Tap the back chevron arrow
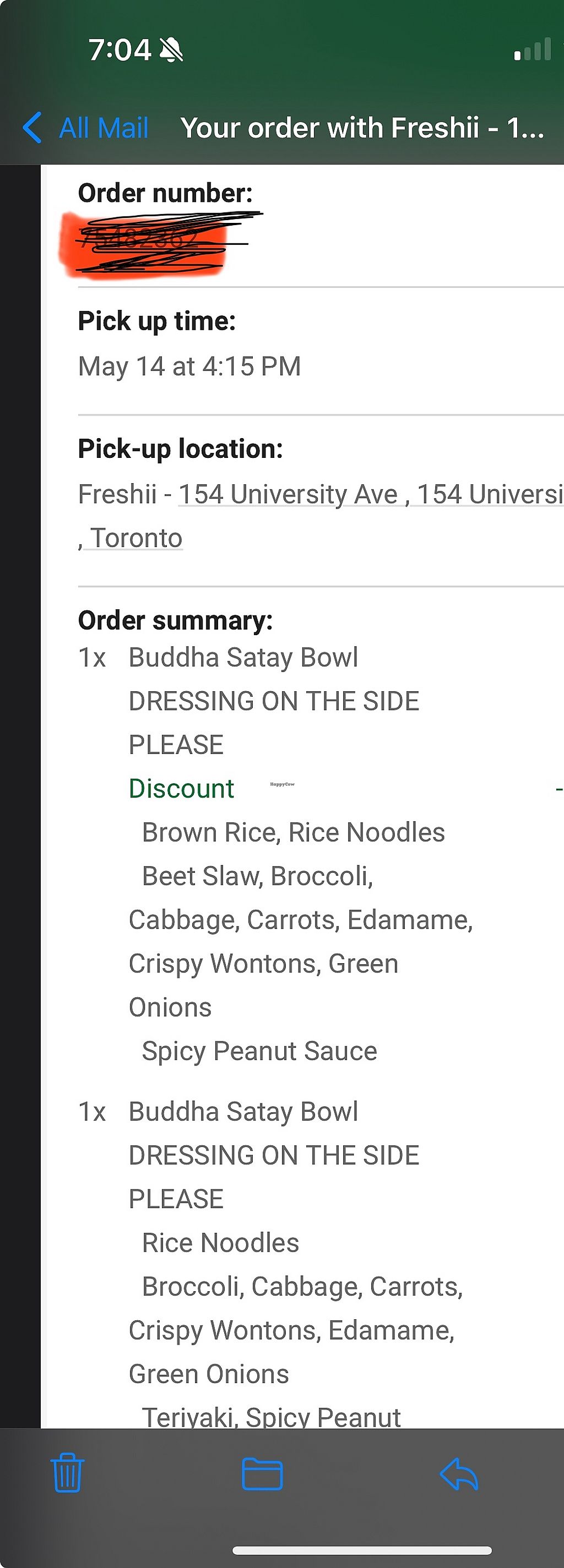The image size is (564, 1568). 32,128
